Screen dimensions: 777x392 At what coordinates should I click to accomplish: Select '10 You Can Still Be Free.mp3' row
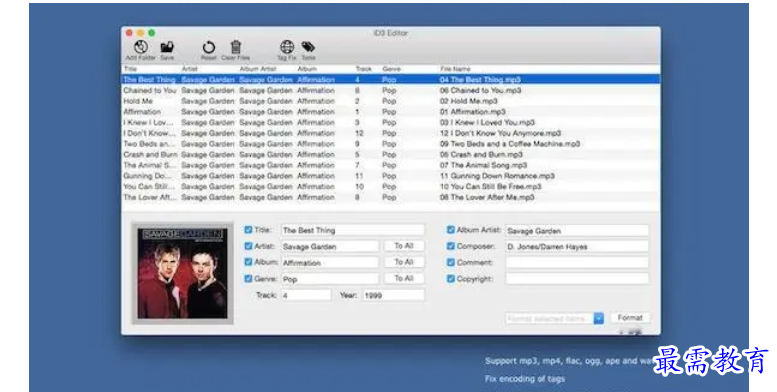pos(390,186)
